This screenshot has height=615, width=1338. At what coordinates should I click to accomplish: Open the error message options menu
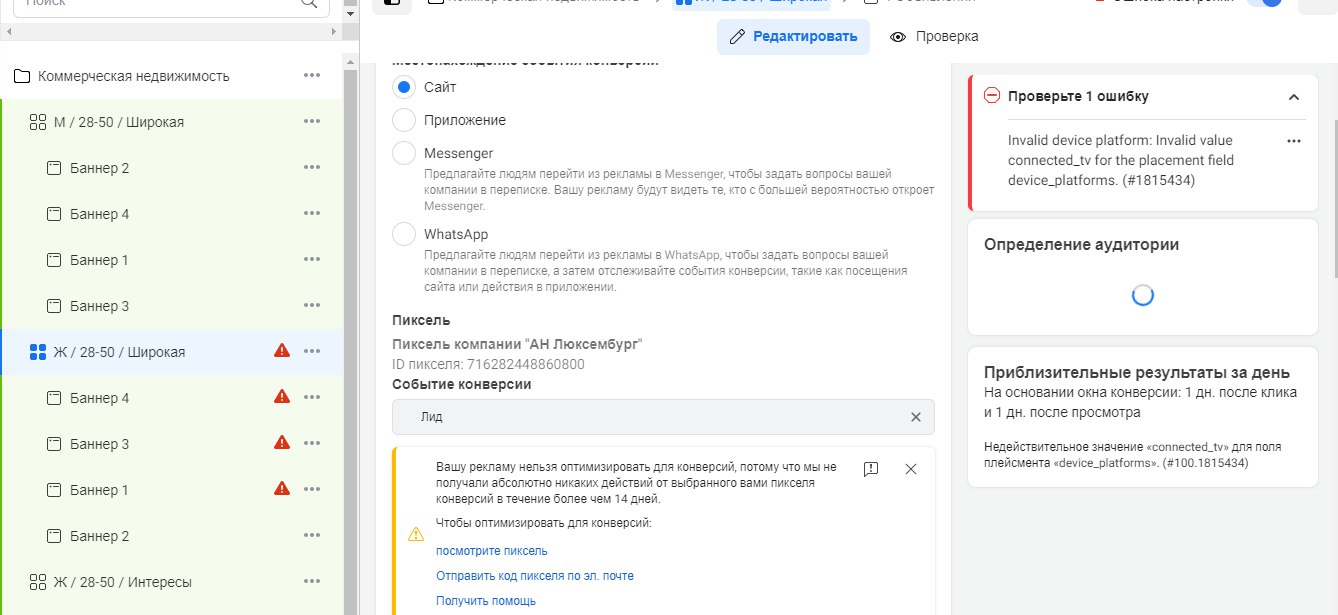(x=1294, y=141)
